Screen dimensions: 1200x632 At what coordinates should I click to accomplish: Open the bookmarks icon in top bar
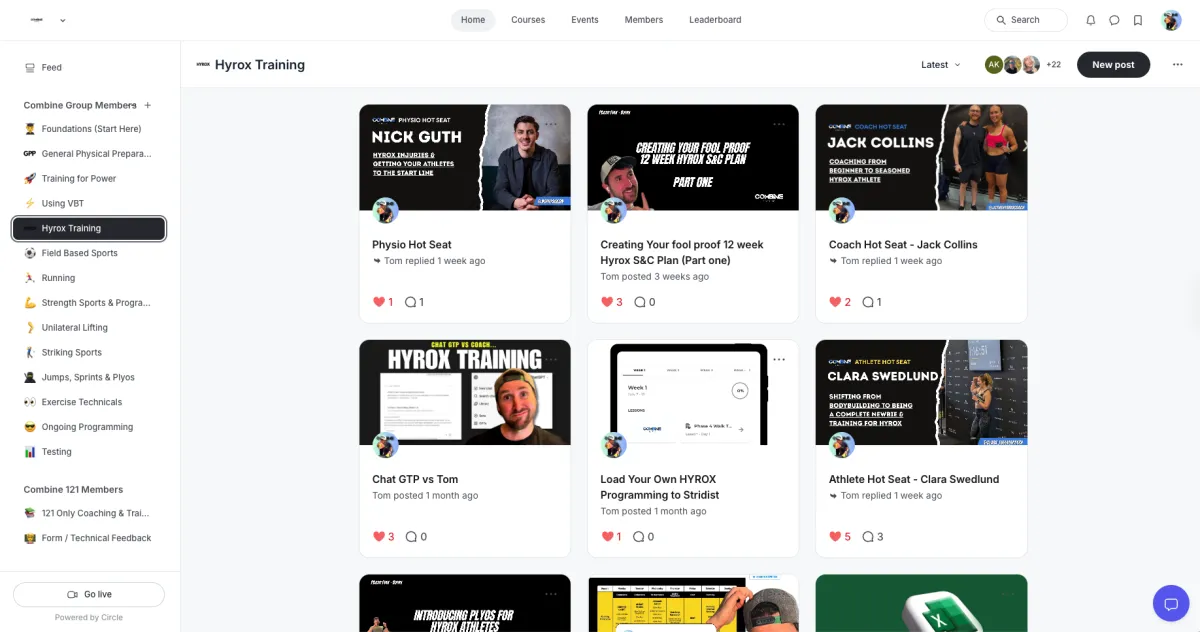(1138, 20)
